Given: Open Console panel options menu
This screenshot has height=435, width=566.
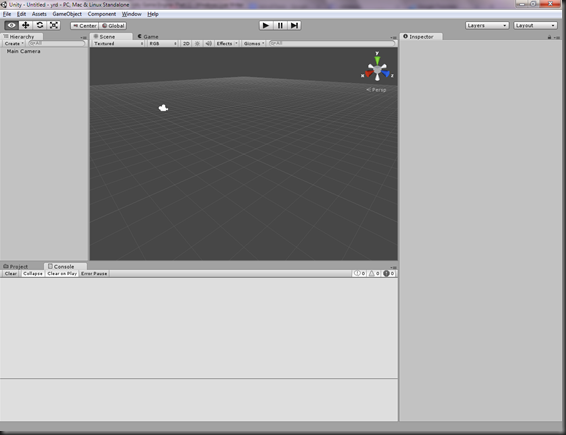Looking at the screenshot, I should coord(393,267).
